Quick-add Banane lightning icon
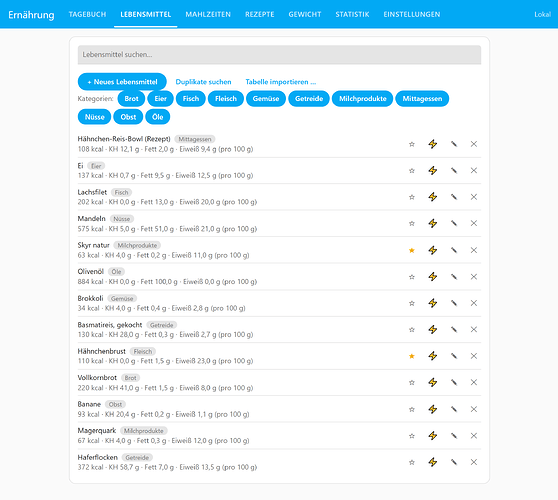 click(x=432, y=409)
